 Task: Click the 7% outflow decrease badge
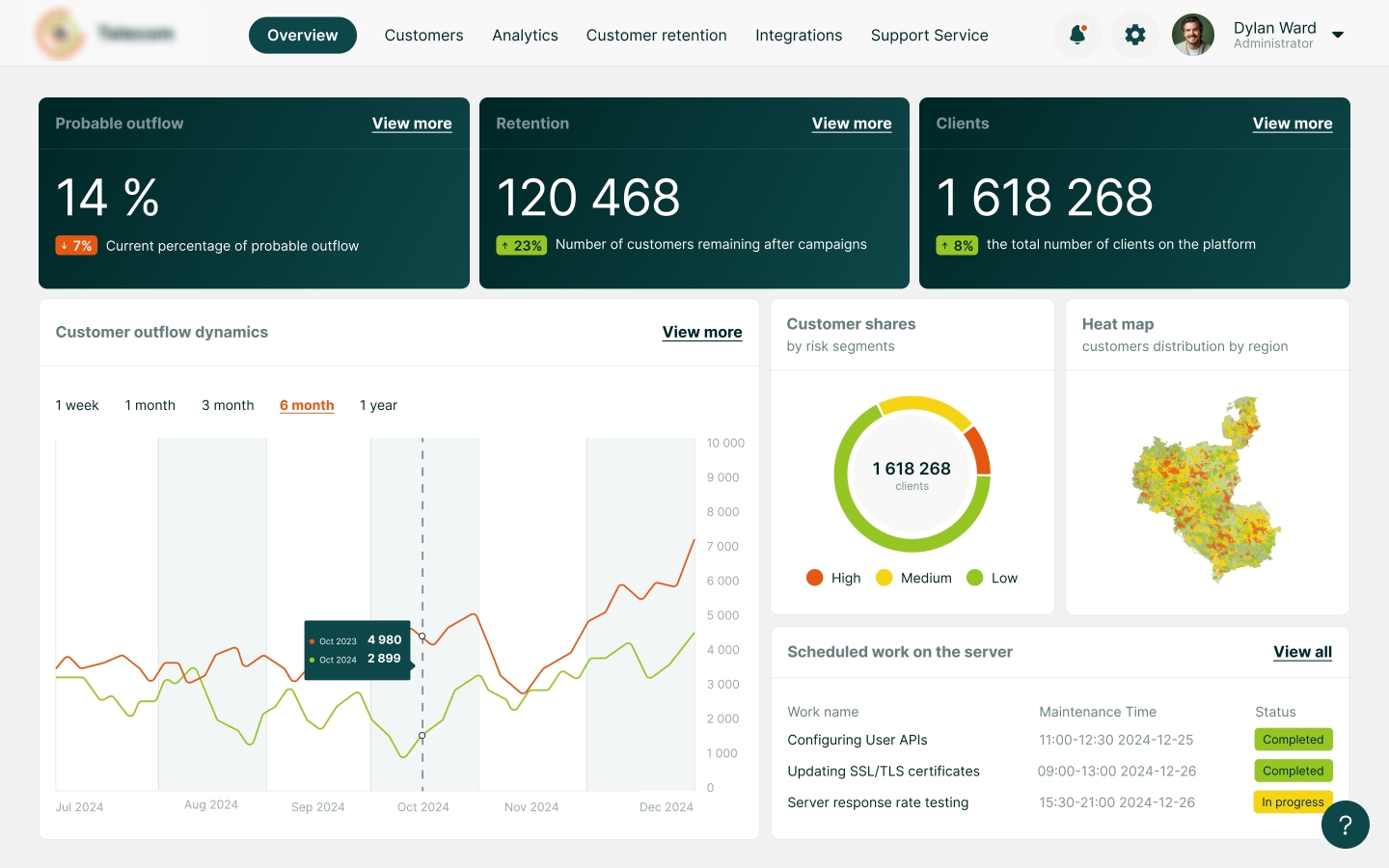(76, 246)
